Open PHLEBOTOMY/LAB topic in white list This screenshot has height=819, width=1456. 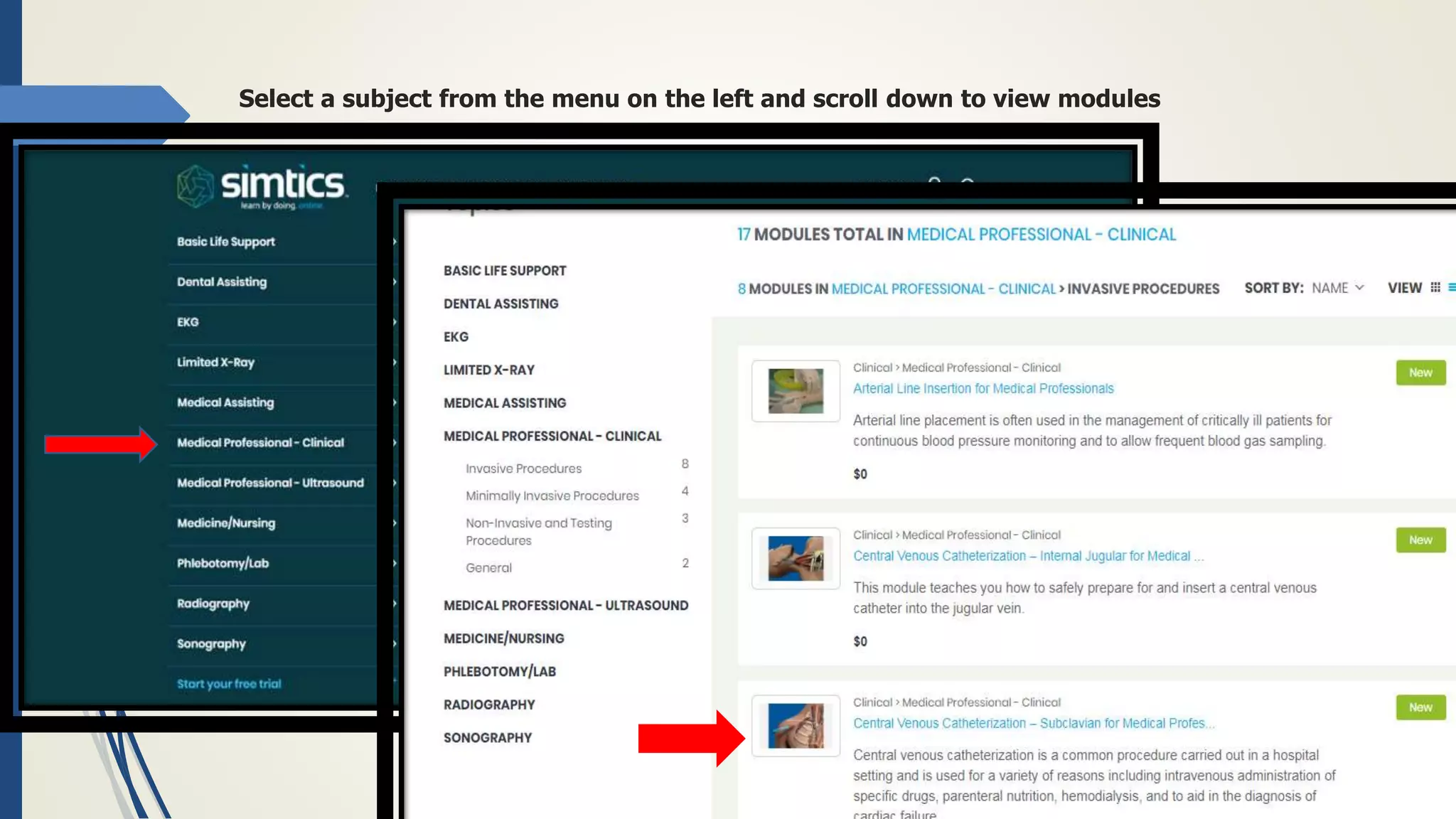(x=499, y=672)
